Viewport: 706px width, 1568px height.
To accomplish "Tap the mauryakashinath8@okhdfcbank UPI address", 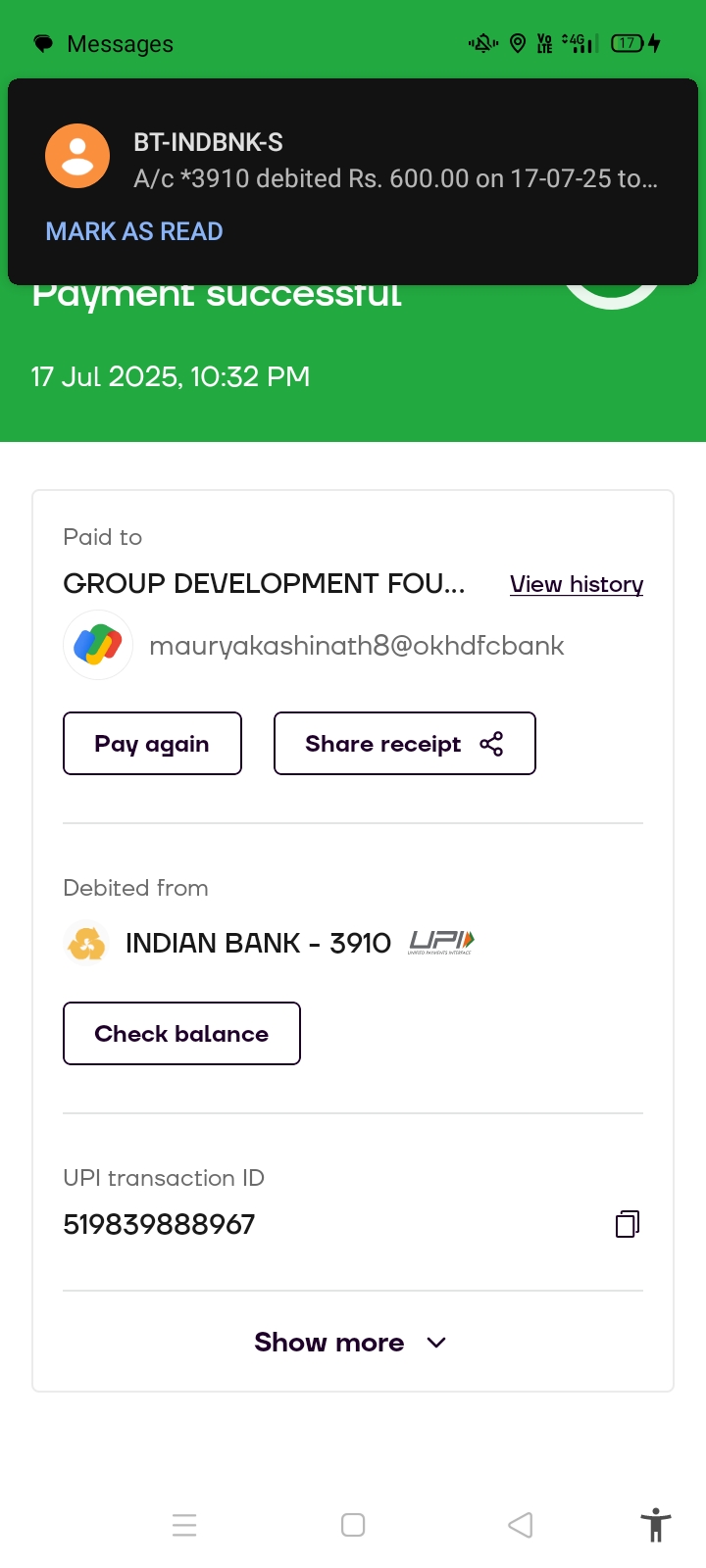I will (x=356, y=646).
